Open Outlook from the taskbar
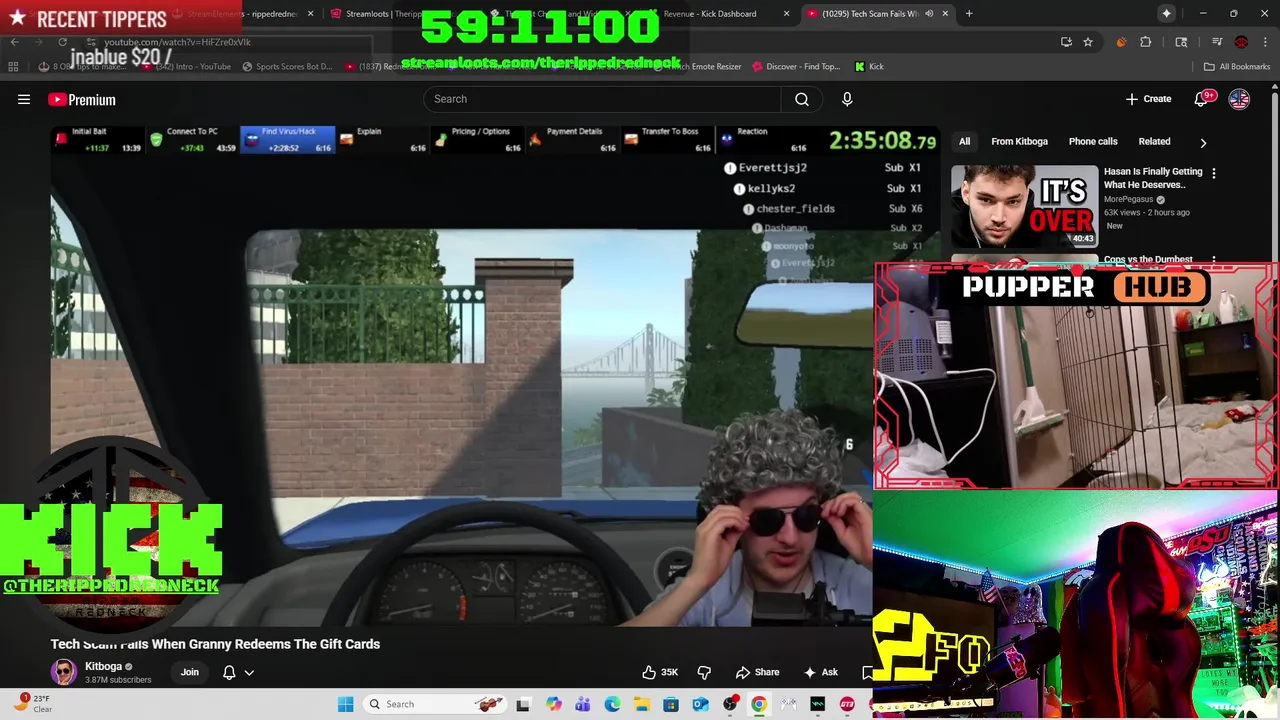1280x720 pixels. (700, 704)
